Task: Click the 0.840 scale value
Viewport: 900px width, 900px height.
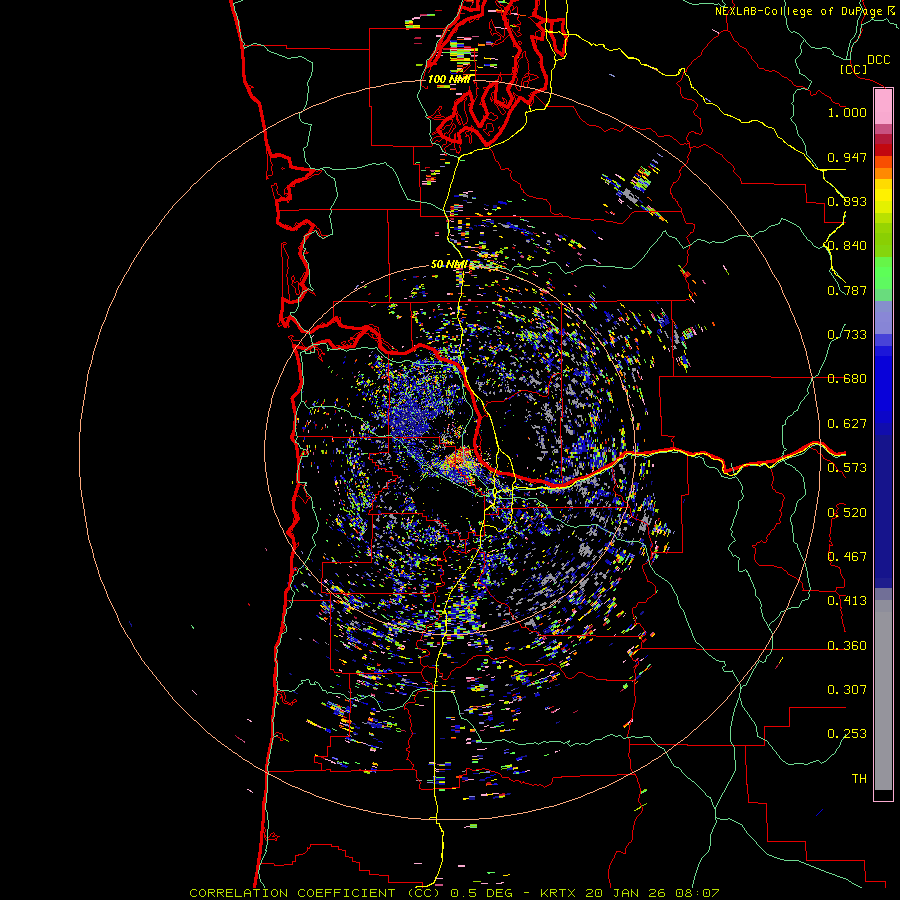Action: click(x=847, y=246)
